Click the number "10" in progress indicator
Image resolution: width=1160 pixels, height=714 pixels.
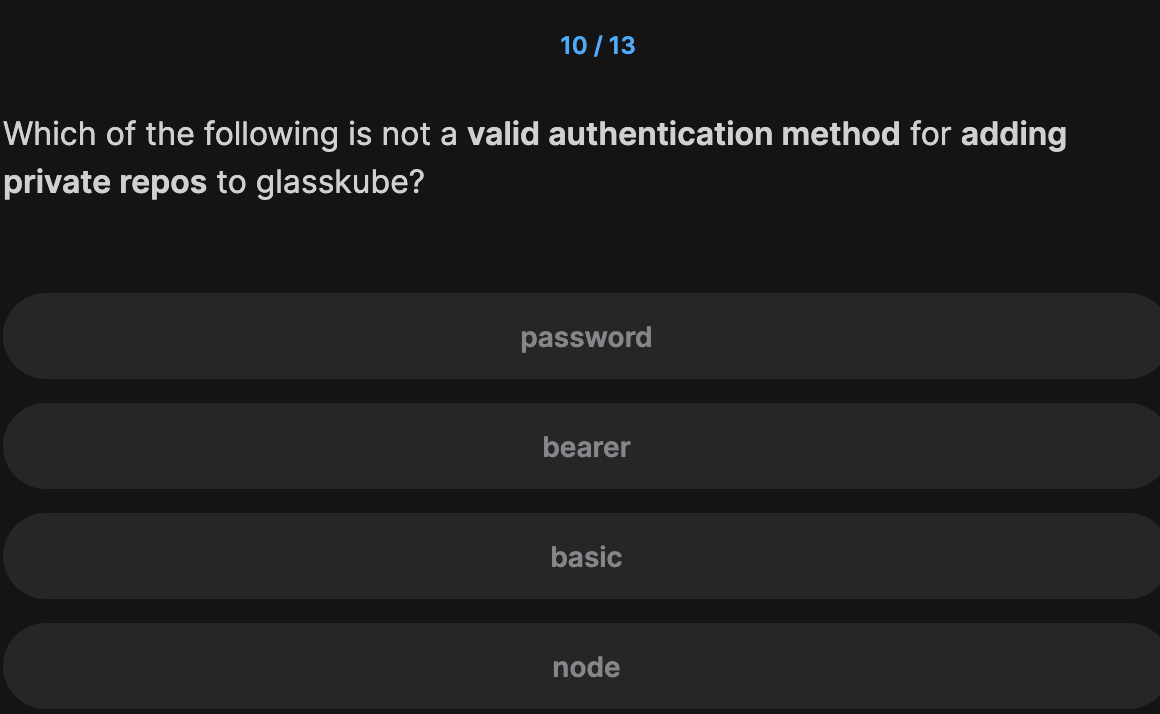click(x=574, y=46)
